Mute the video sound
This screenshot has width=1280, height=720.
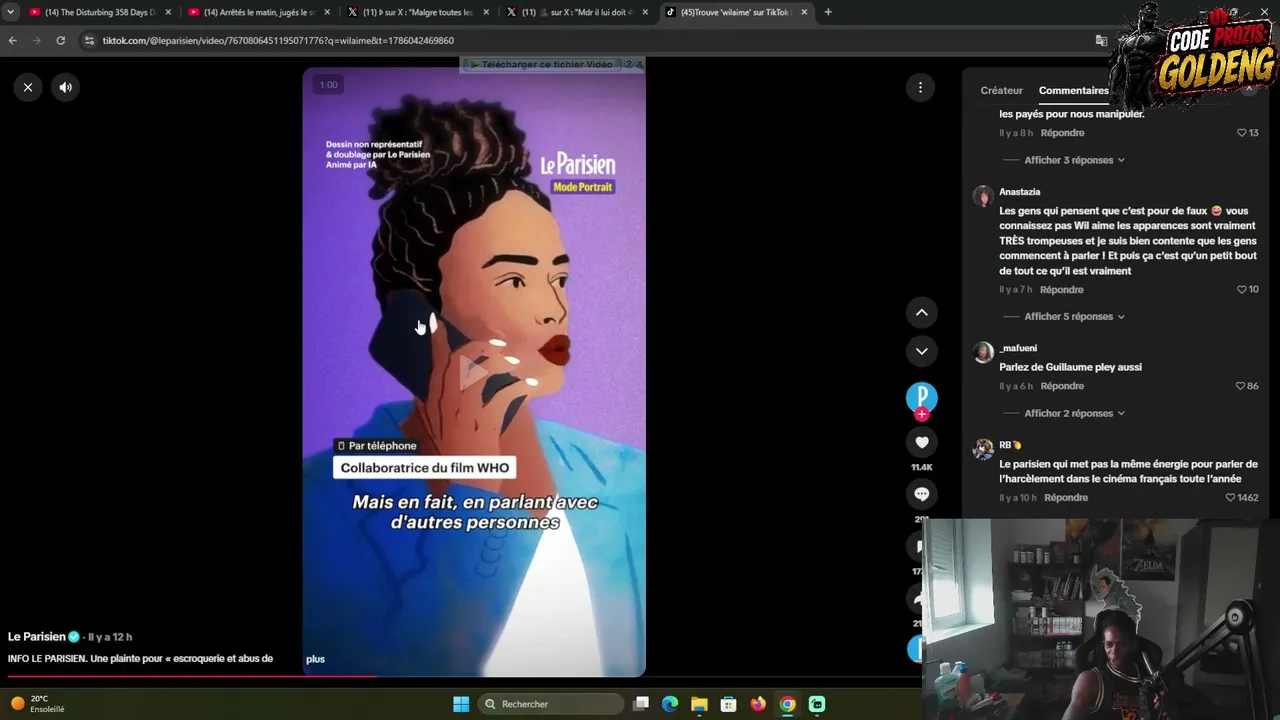click(65, 87)
